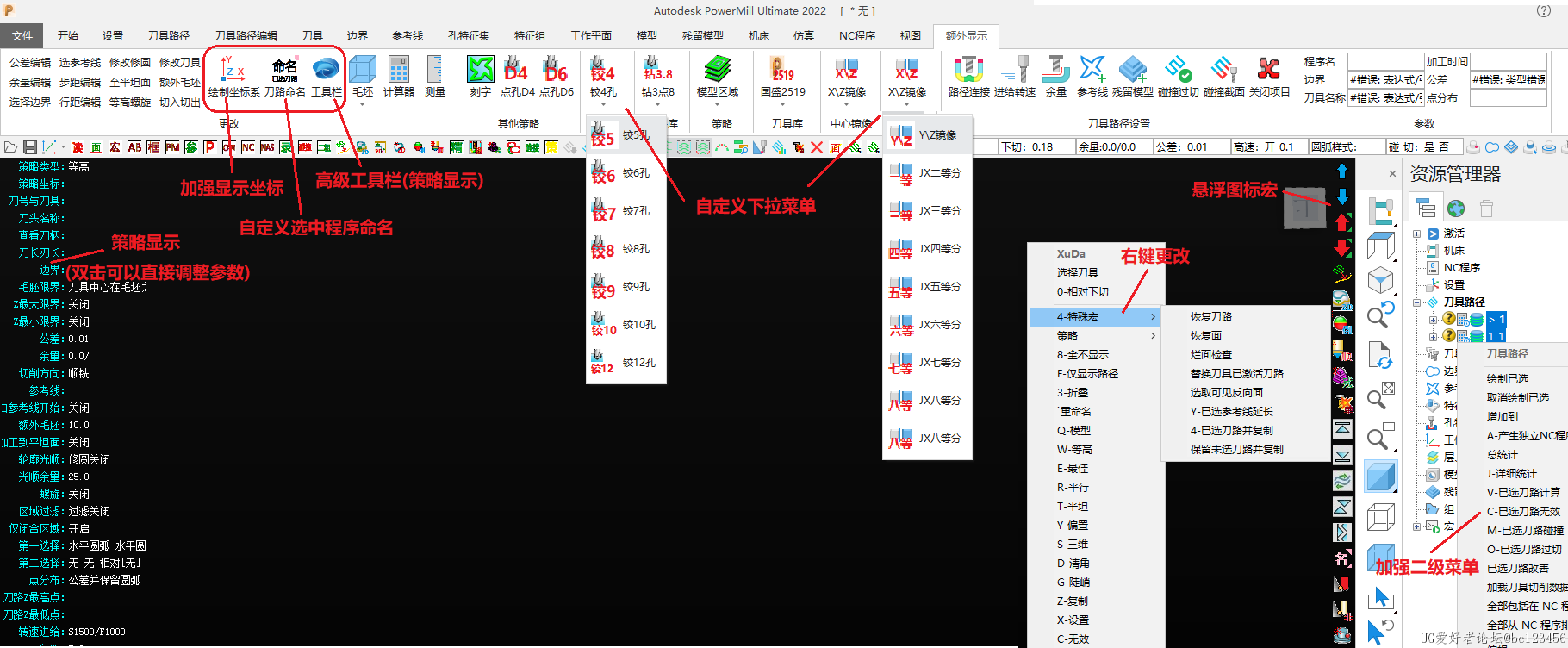Click the 切入切出 button

[180, 103]
